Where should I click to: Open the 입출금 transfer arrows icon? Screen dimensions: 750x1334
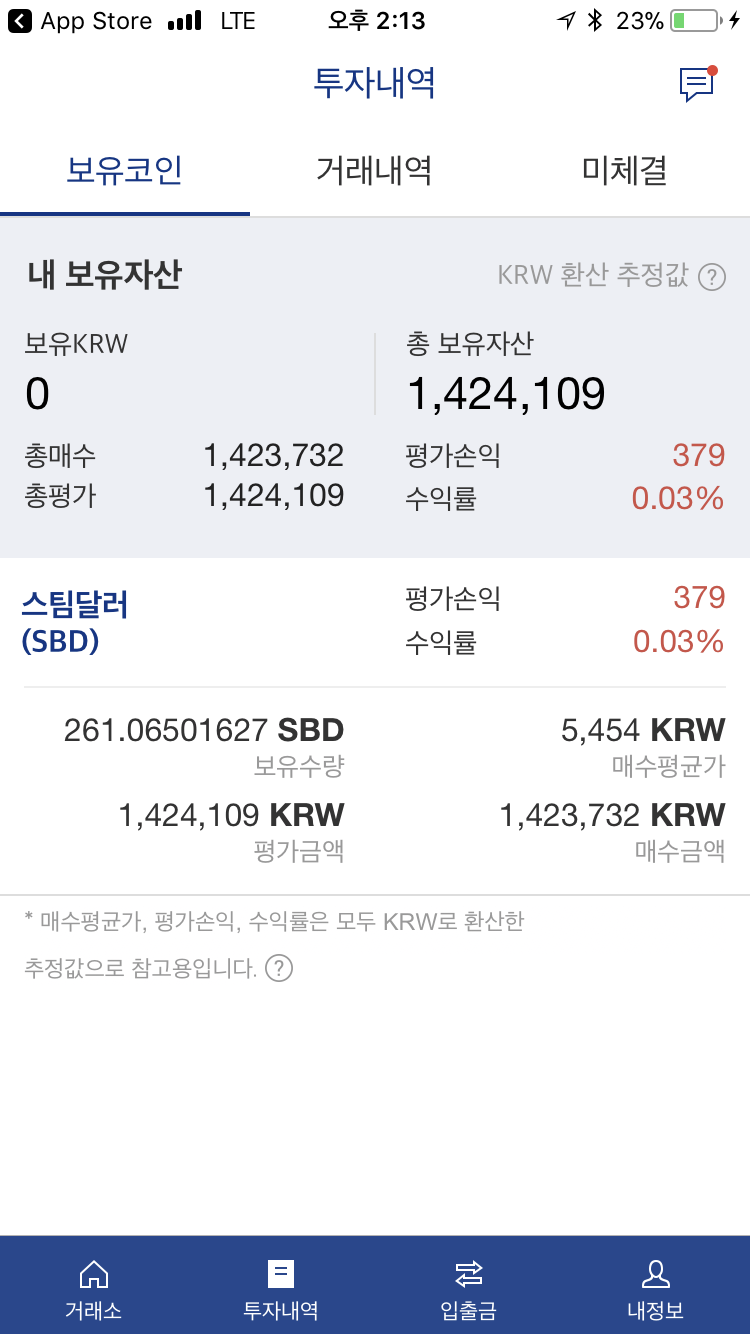click(468, 1274)
